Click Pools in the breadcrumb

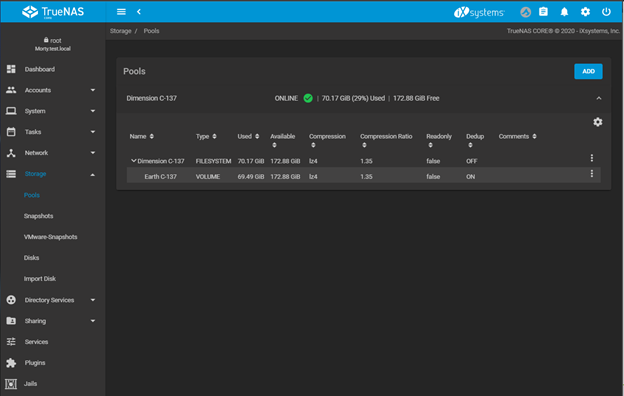coord(151,31)
